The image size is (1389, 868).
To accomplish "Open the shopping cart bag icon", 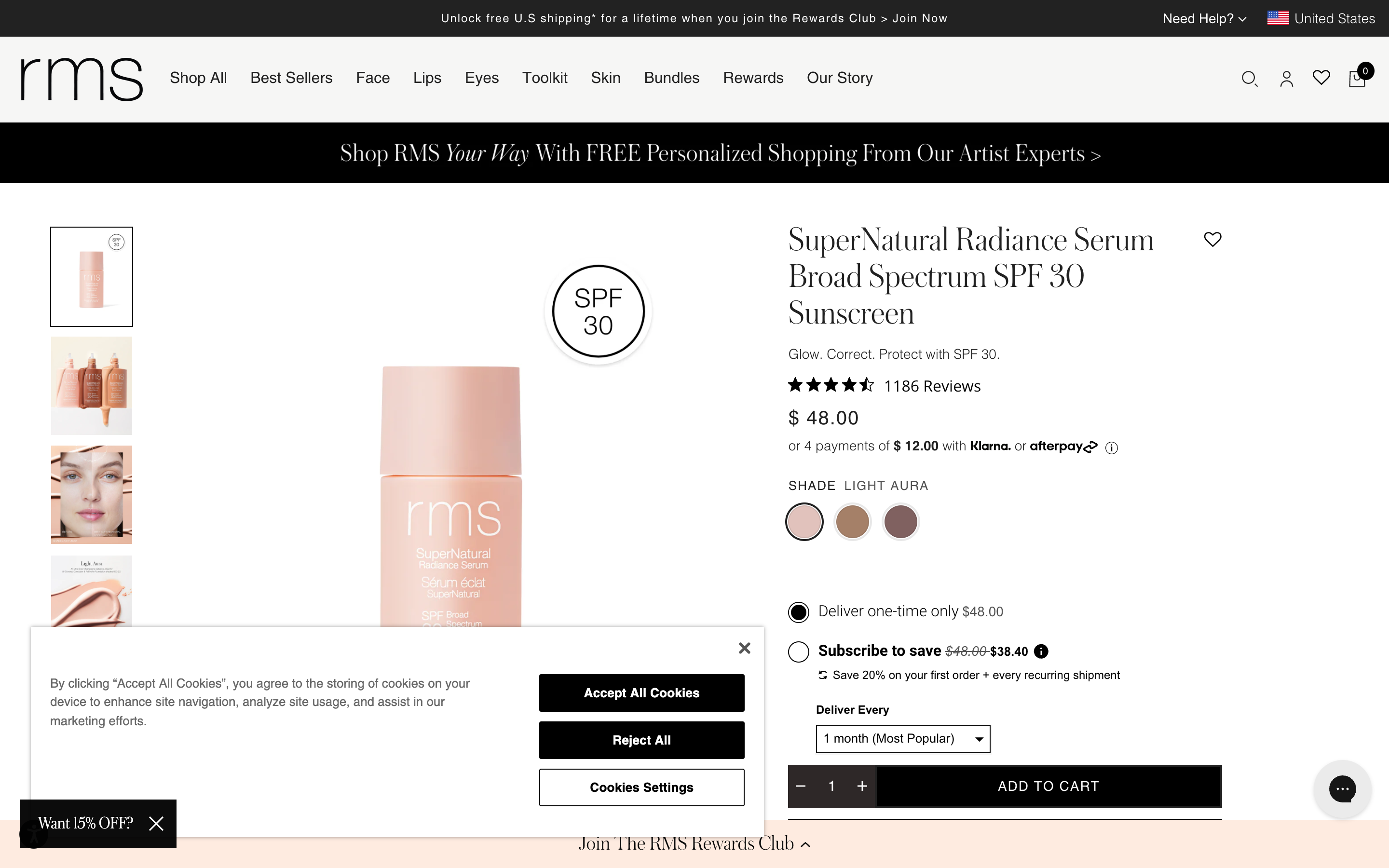I will click(1357, 79).
